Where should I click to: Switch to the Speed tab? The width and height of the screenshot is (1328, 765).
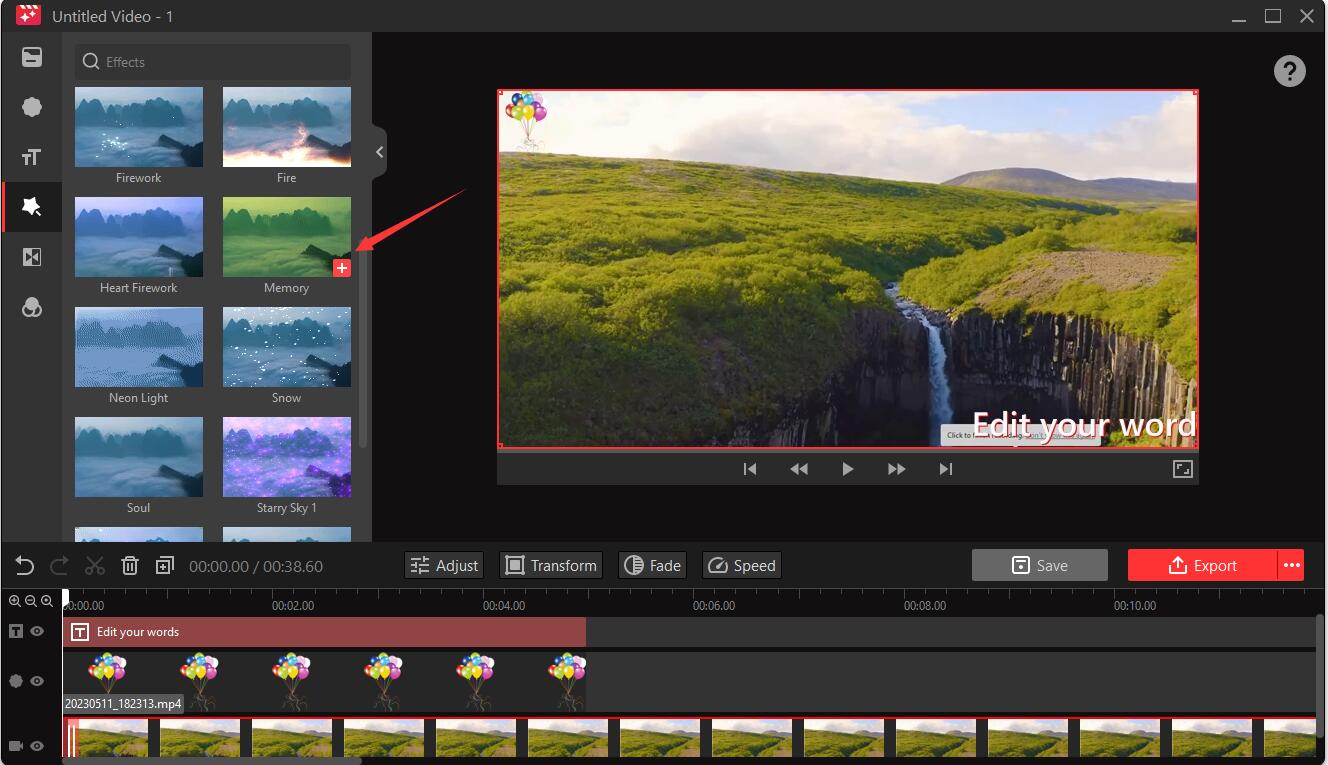[x=741, y=565]
